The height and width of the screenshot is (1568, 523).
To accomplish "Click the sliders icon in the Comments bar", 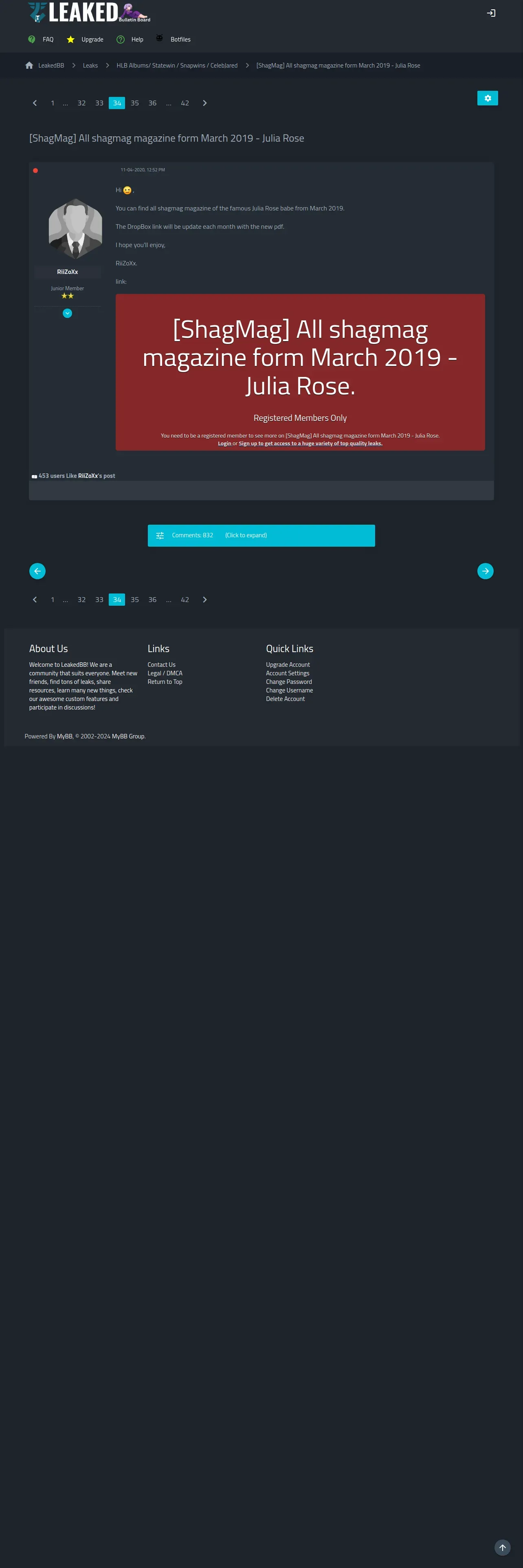I will [x=160, y=536].
